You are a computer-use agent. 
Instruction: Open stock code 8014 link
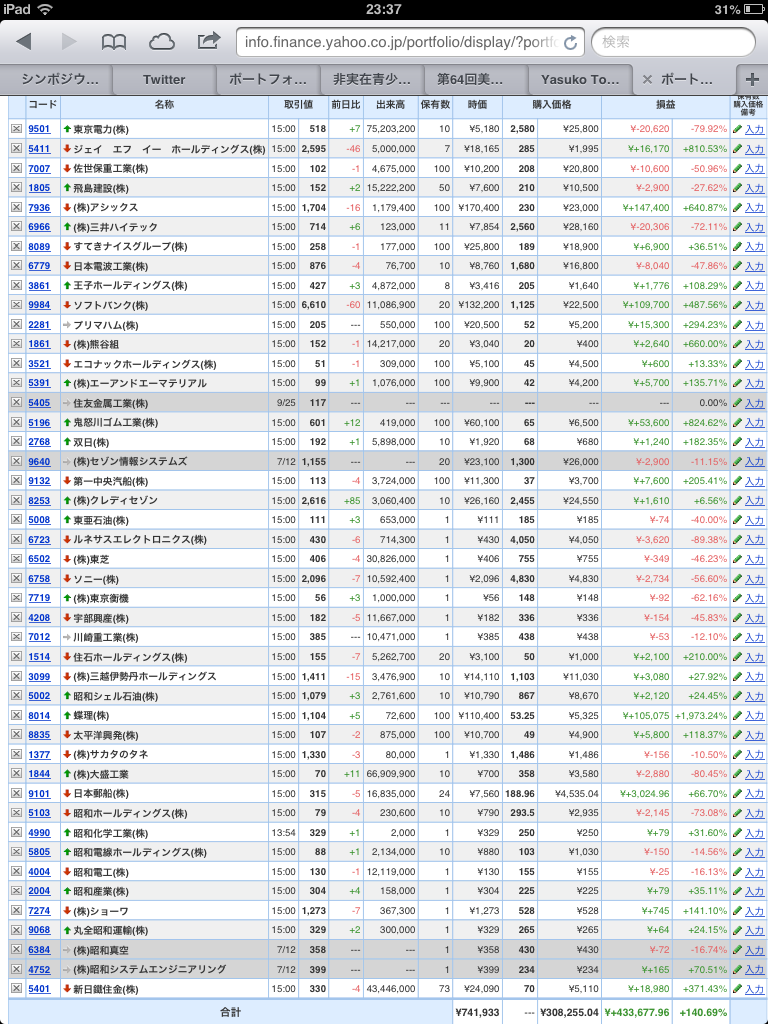[x=39, y=716]
